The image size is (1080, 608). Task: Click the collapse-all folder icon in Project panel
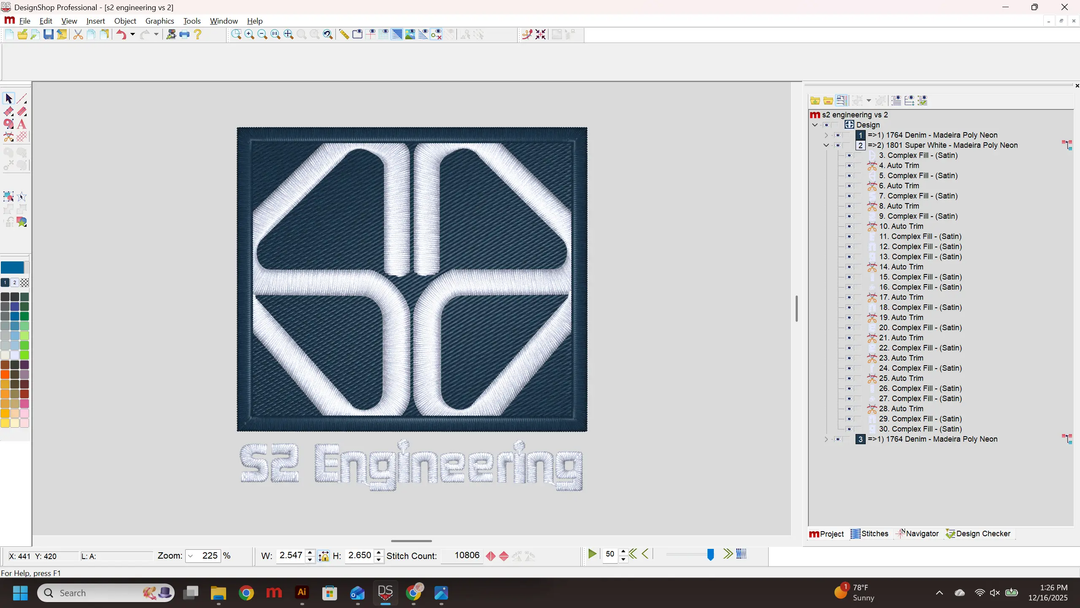(x=828, y=101)
